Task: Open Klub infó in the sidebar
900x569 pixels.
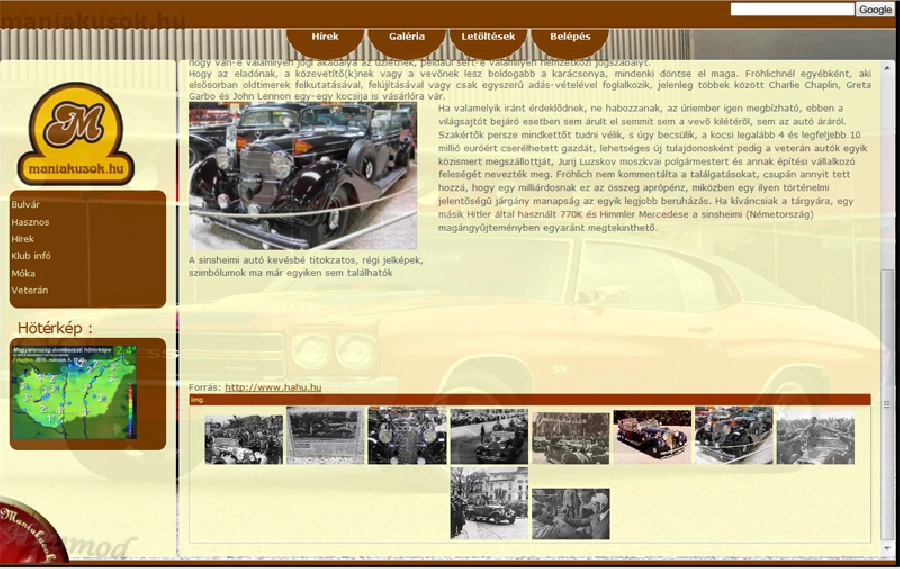Action: pyautogui.click(x=31, y=256)
